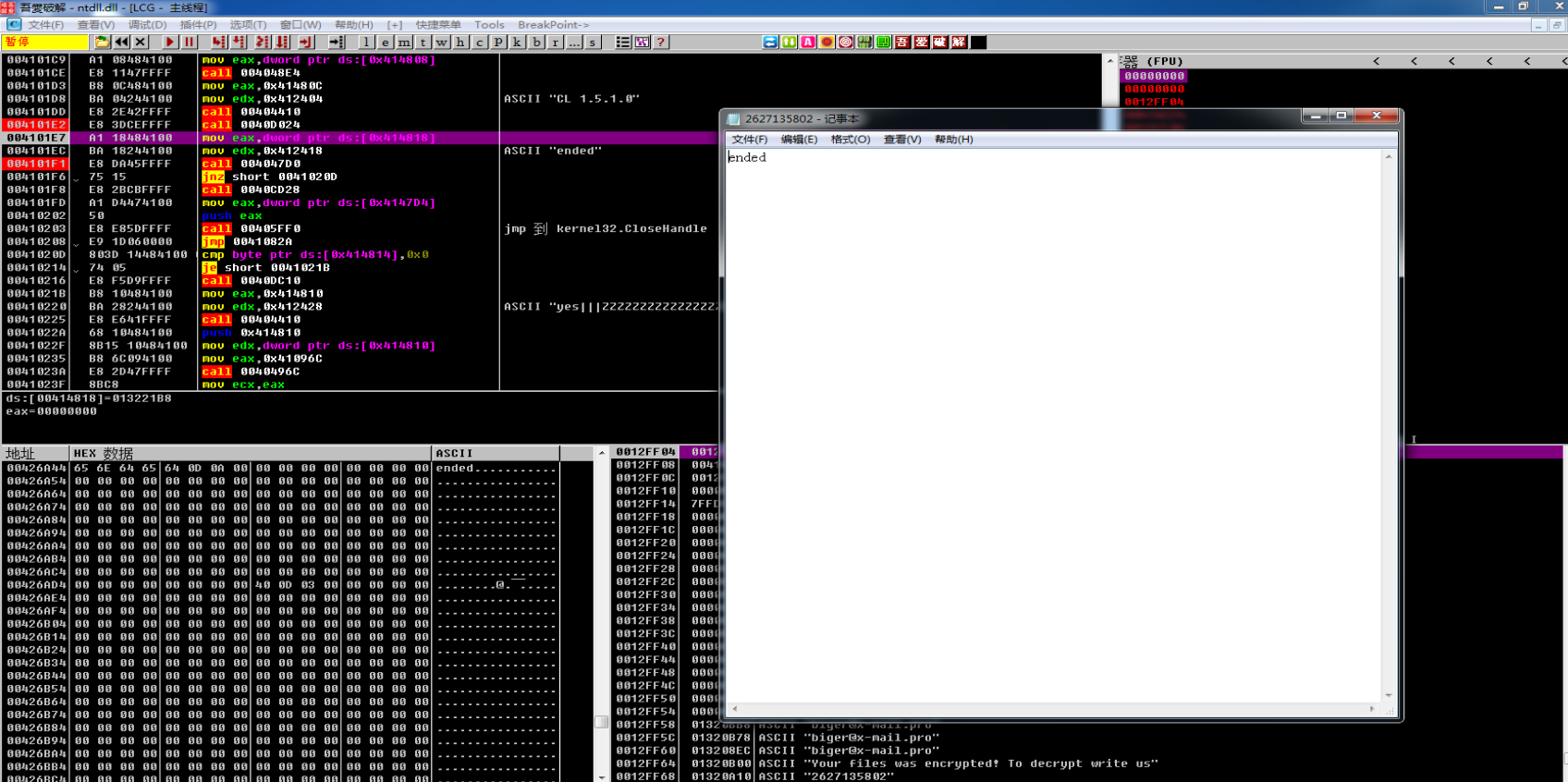Click the Step Into toolbar icon

coord(219,42)
